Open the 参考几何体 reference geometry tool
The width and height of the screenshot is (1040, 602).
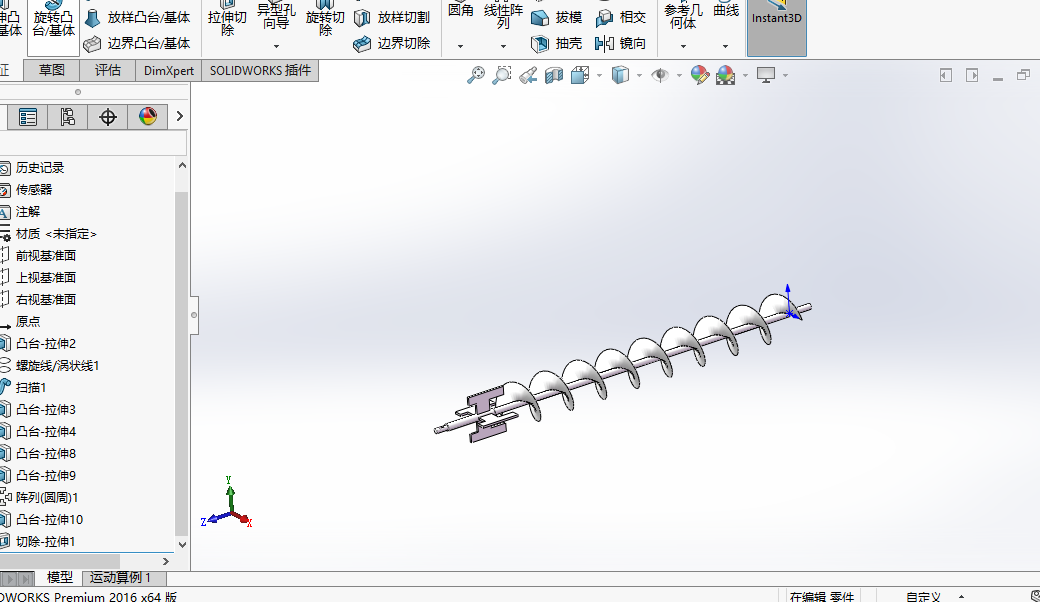(683, 16)
